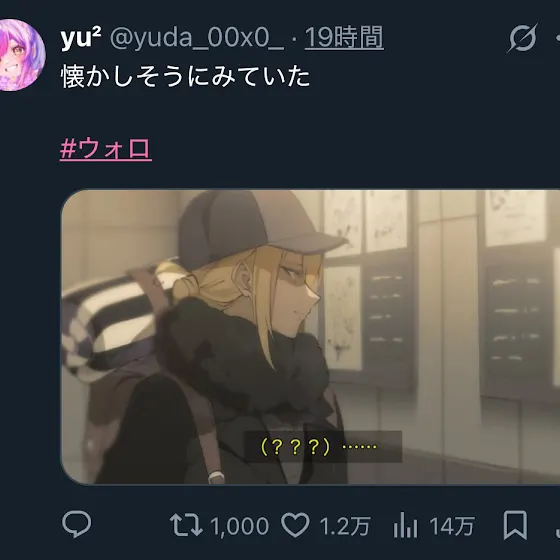Screen dimensions: 560x560
Task: Click the share icon next to bookmark
Action: 558,525
